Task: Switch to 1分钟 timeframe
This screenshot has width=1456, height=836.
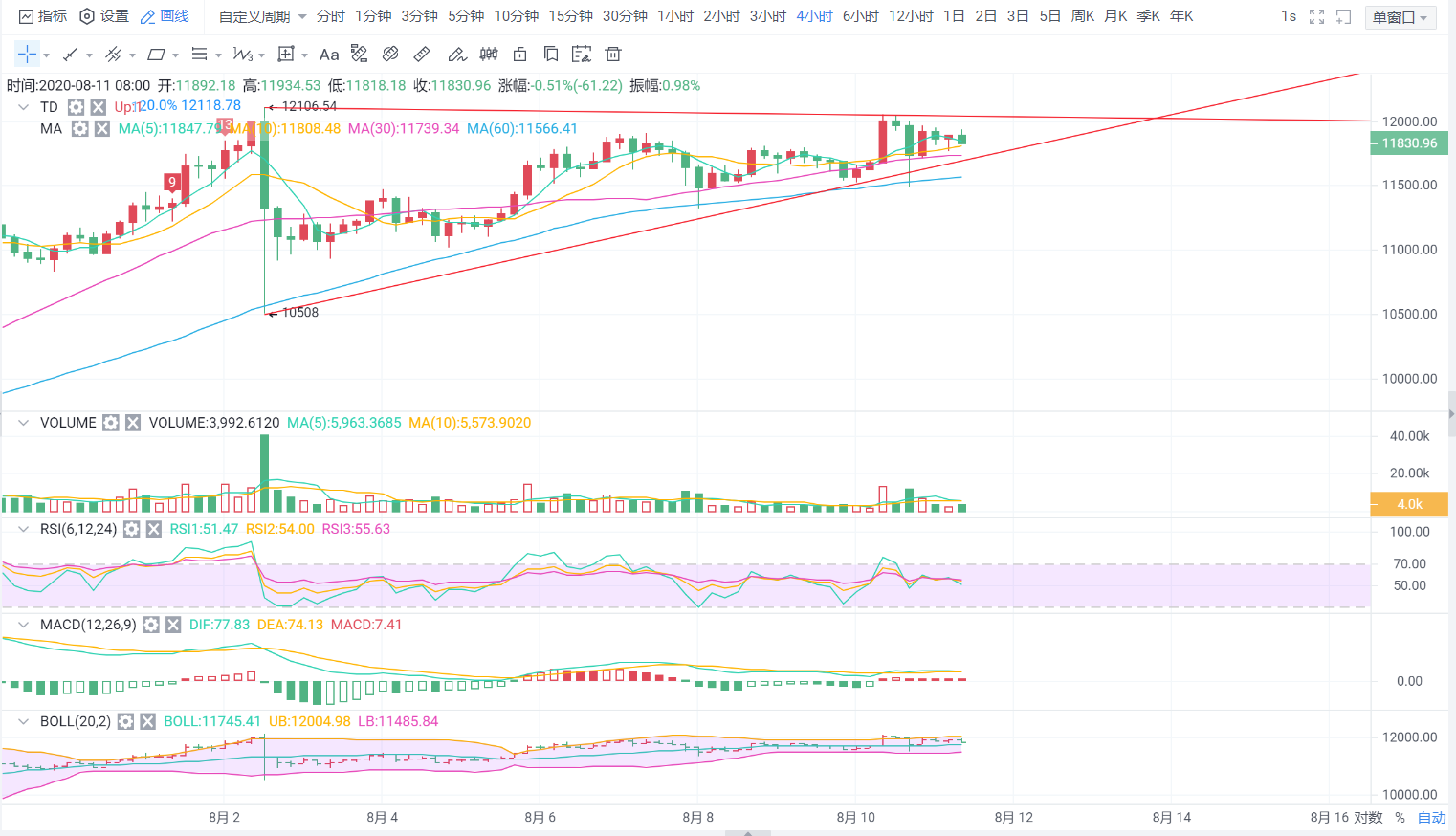Action: [x=373, y=16]
